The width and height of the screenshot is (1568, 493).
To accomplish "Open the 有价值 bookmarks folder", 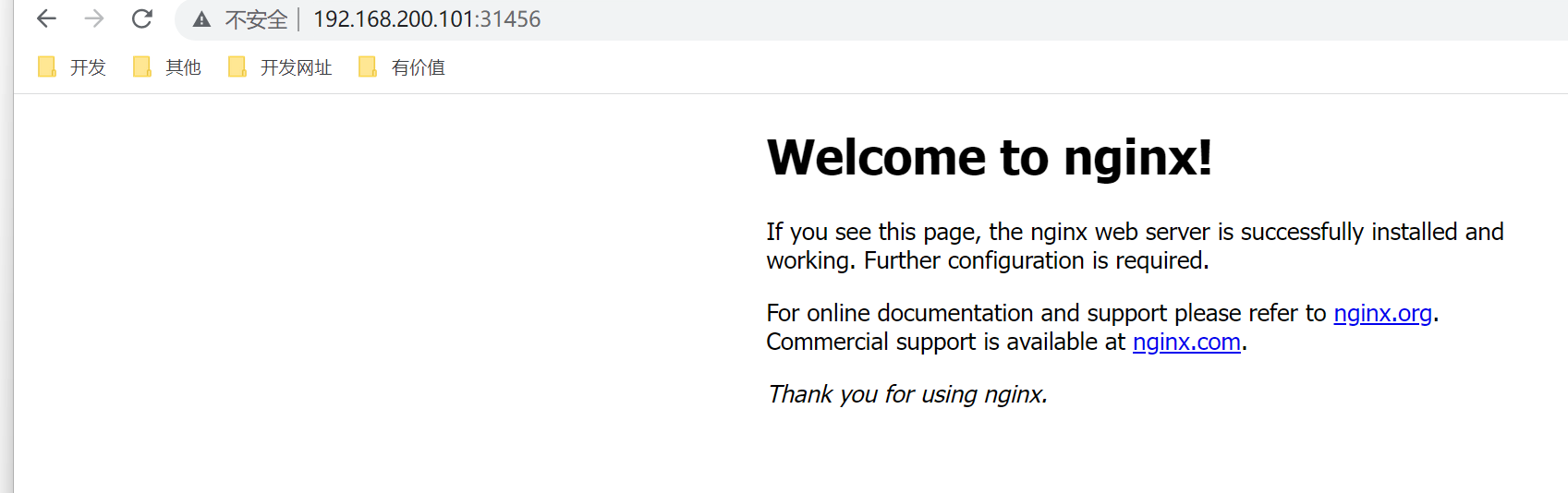I will (x=402, y=67).
